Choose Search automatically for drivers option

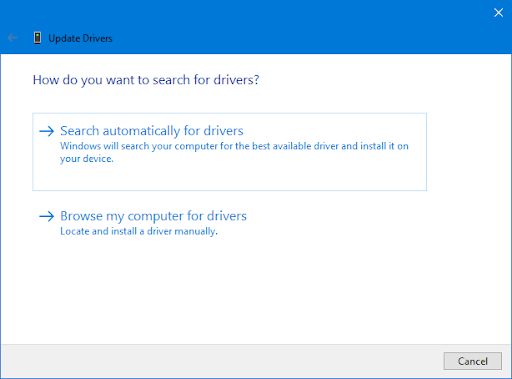[x=229, y=152]
